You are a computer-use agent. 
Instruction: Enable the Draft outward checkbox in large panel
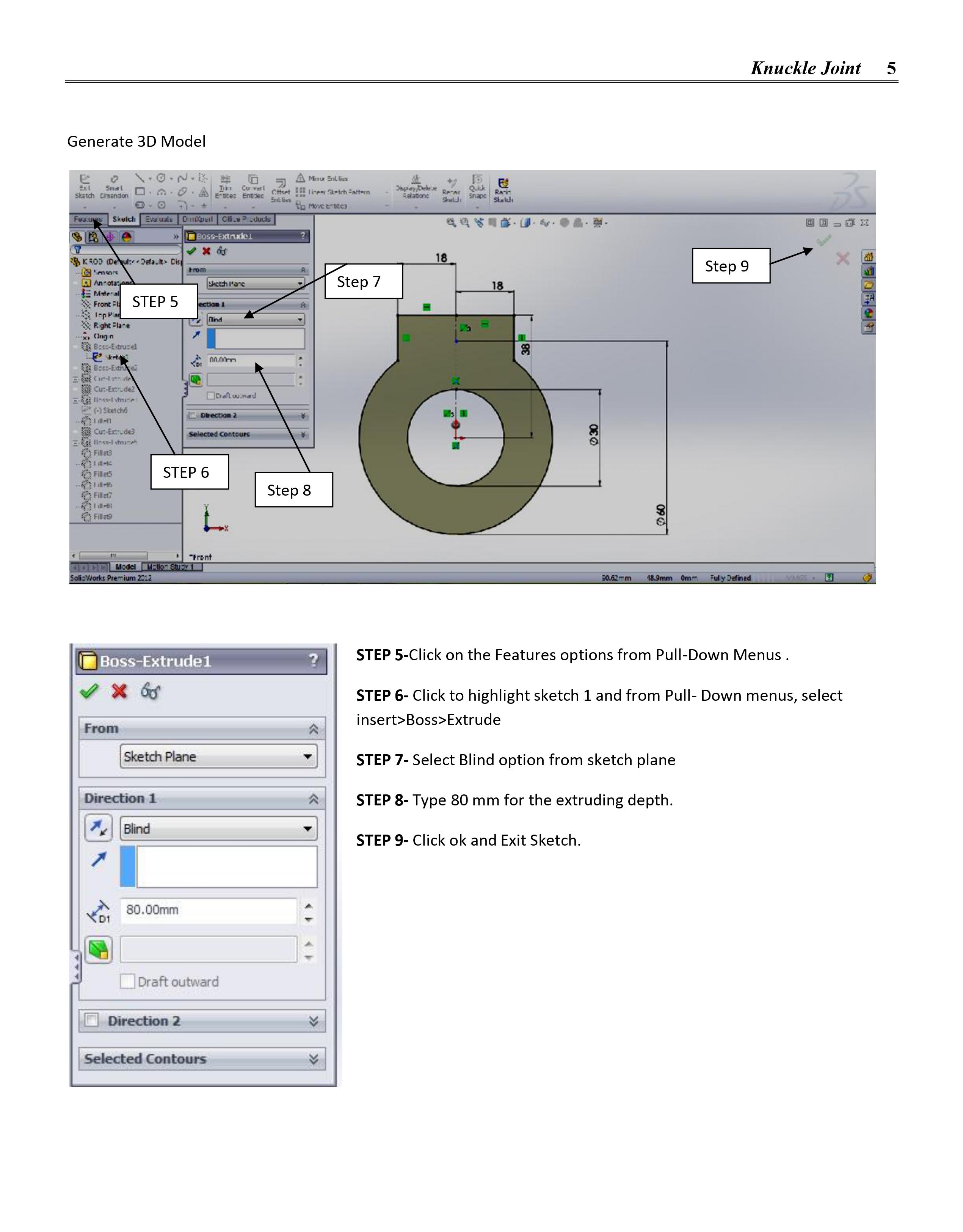pos(127,981)
